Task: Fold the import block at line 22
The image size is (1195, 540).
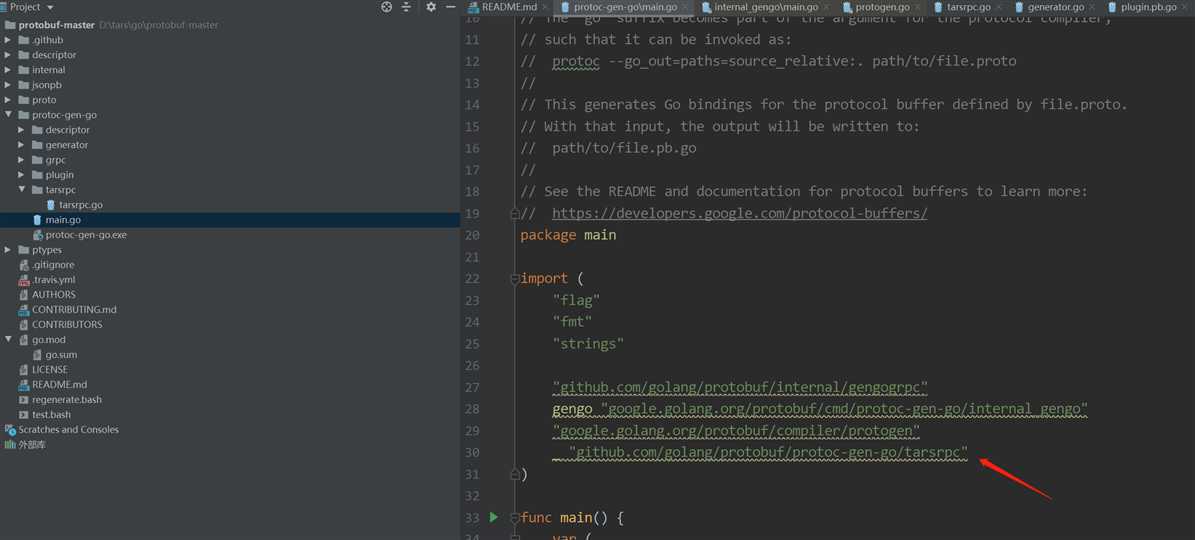Action: pos(514,279)
